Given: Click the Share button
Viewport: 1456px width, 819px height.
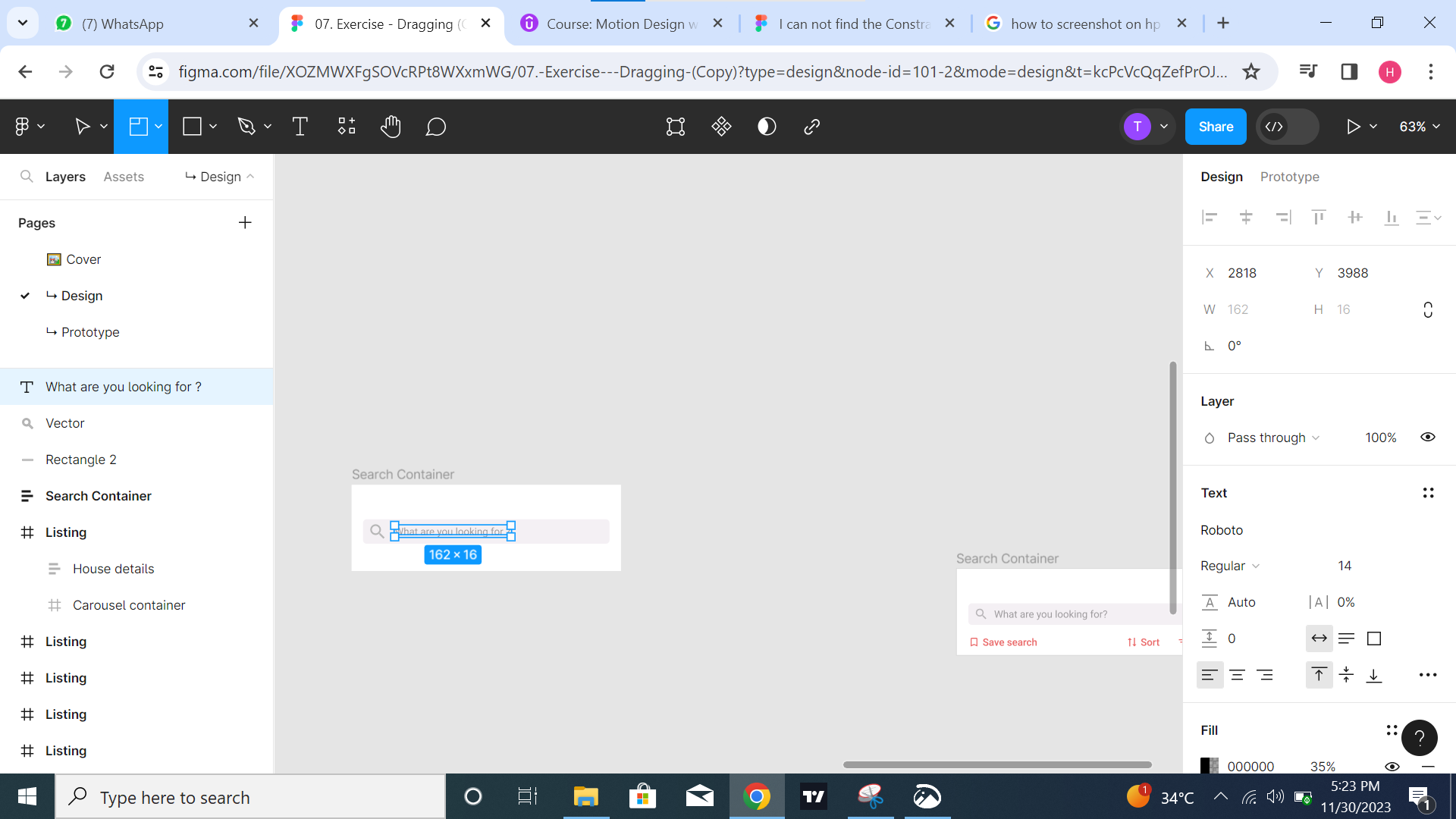Looking at the screenshot, I should [1215, 127].
